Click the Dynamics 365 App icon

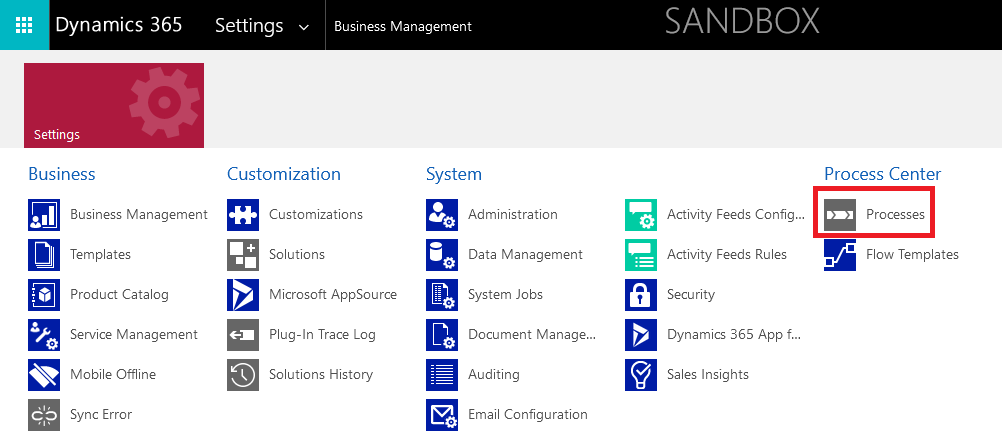pos(641,335)
